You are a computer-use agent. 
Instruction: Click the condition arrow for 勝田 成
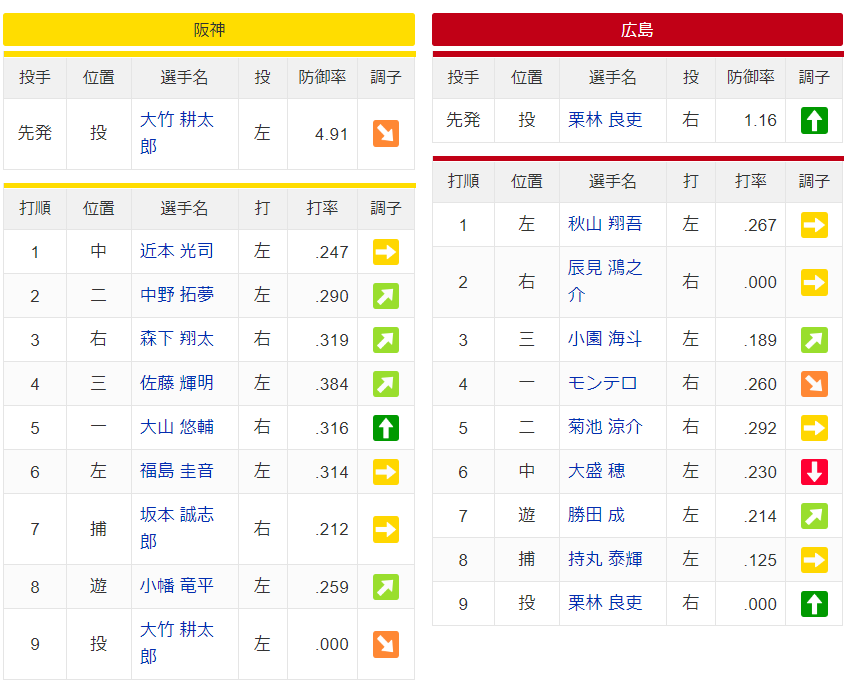[x=814, y=515]
